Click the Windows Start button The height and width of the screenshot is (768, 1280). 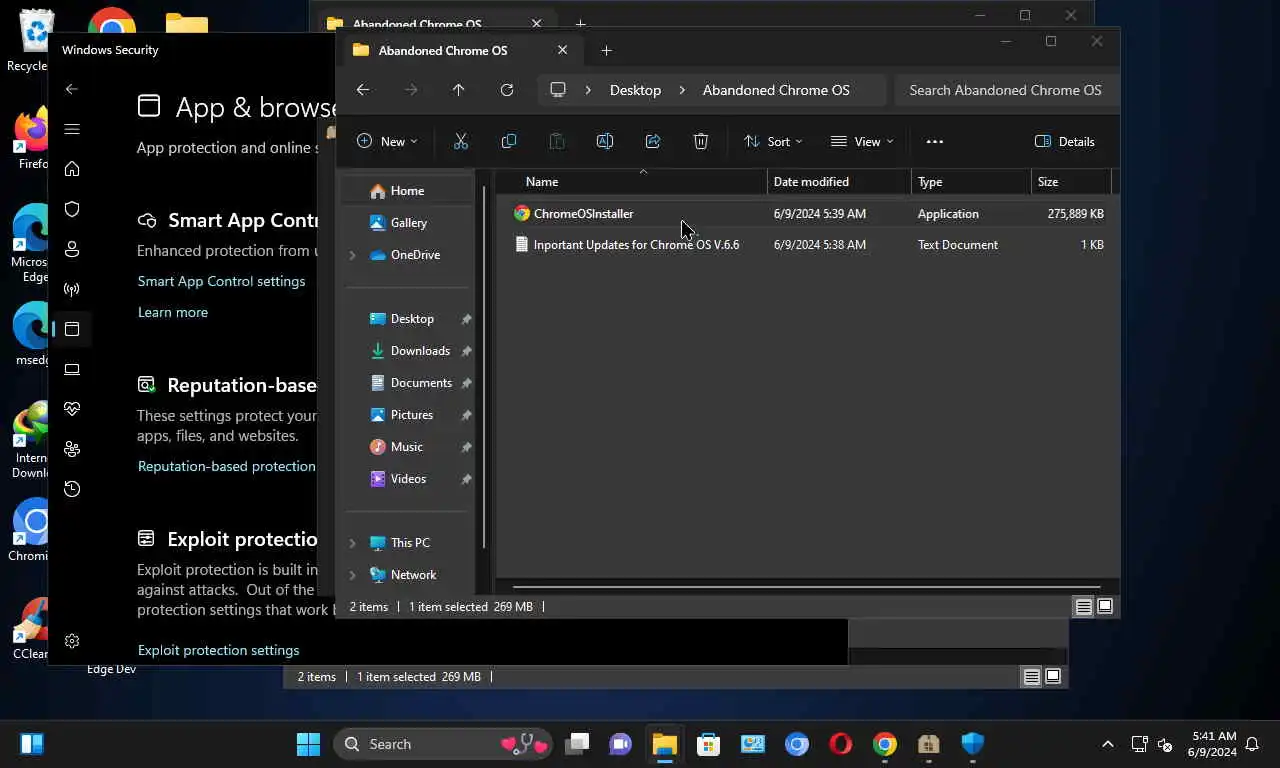tap(308, 744)
